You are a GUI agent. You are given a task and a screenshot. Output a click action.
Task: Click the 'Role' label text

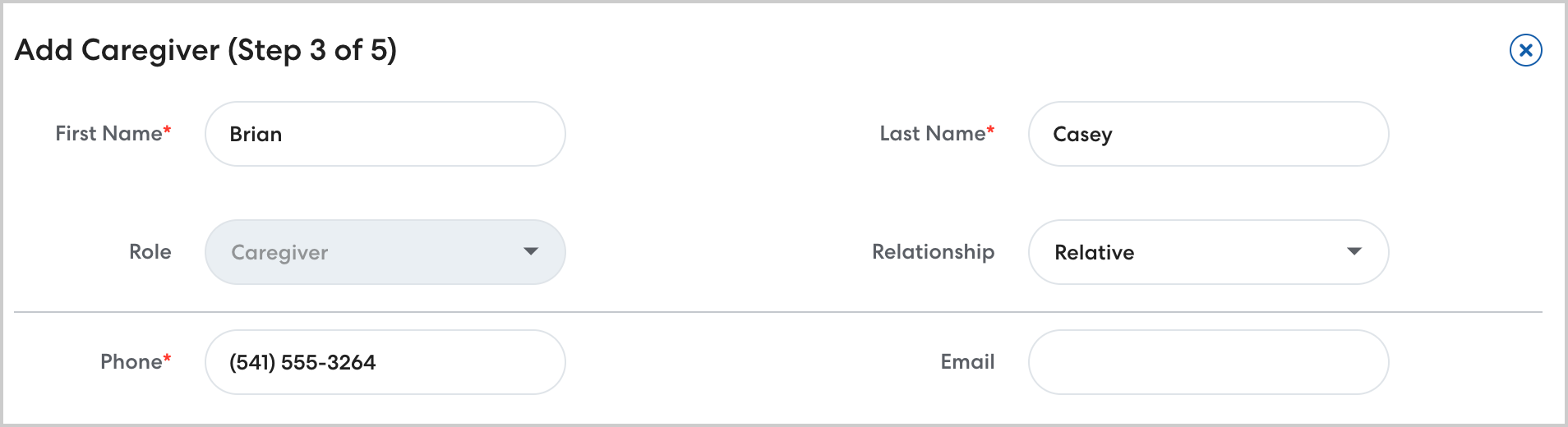150,251
